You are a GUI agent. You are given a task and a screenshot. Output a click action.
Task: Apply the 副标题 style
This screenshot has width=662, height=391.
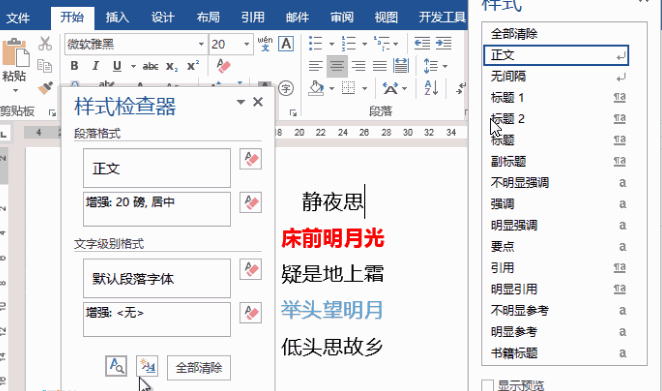coord(556,162)
